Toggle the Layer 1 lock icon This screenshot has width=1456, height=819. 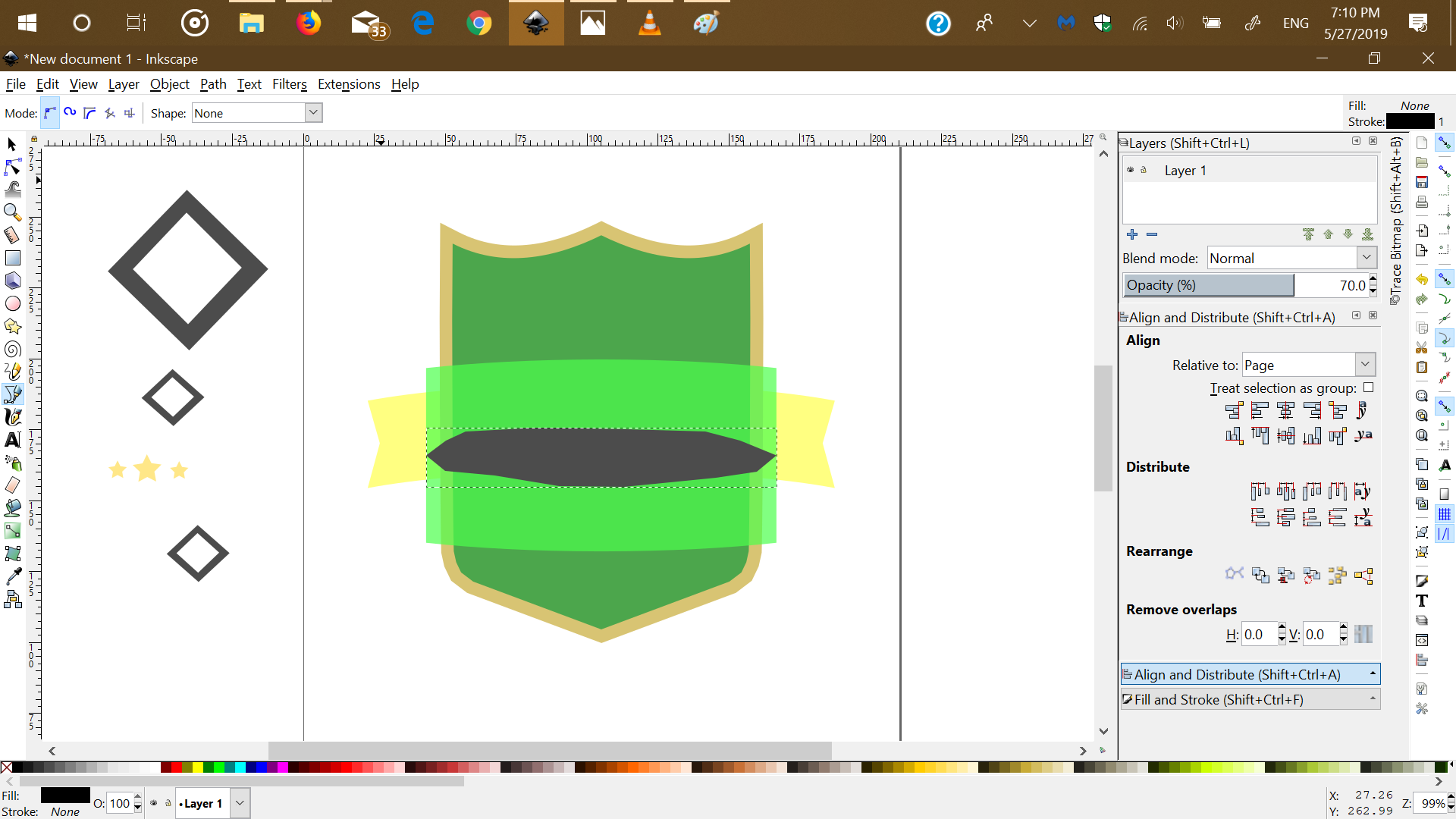(x=1144, y=170)
